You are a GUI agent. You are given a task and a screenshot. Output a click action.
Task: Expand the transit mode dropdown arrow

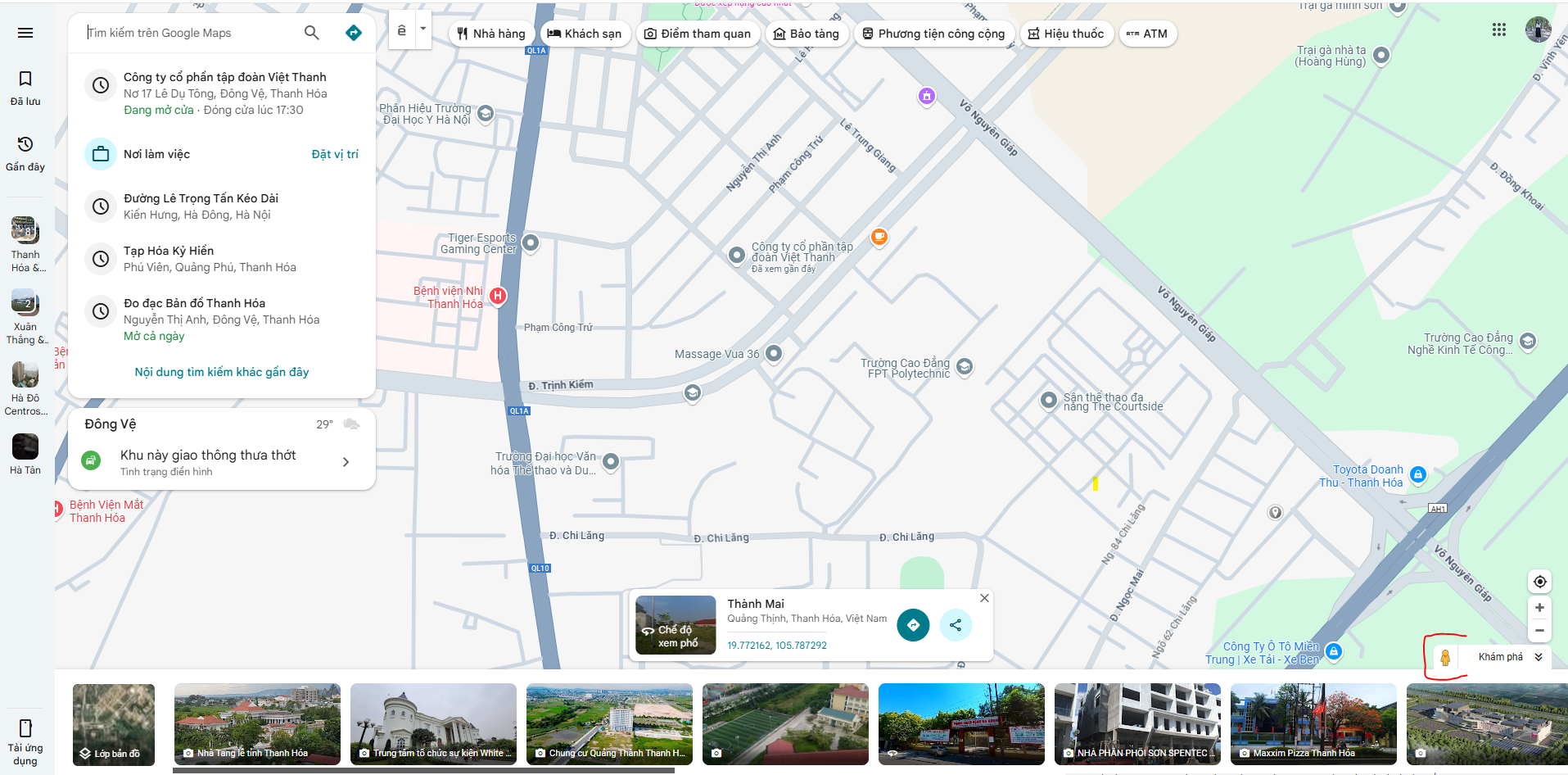point(423,29)
